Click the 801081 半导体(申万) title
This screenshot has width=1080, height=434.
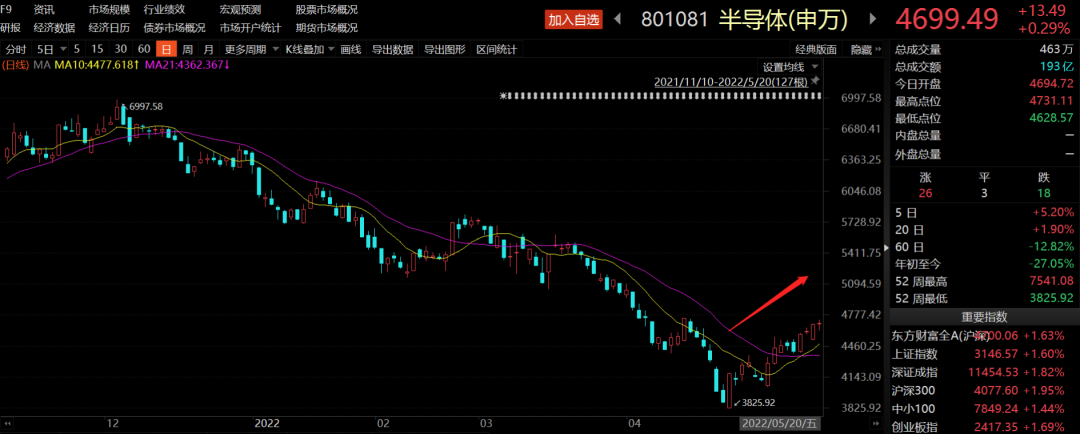click(x=746, y=19)
